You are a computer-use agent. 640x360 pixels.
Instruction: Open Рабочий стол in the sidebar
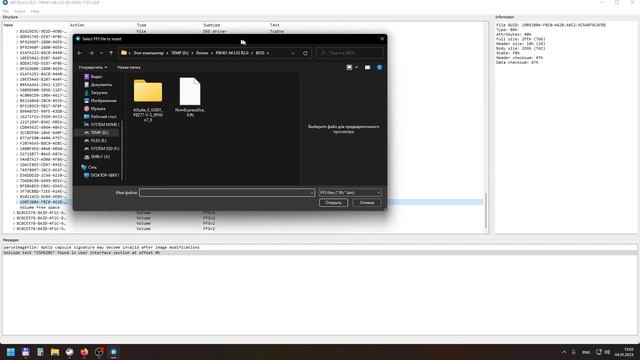click(104, 116)
